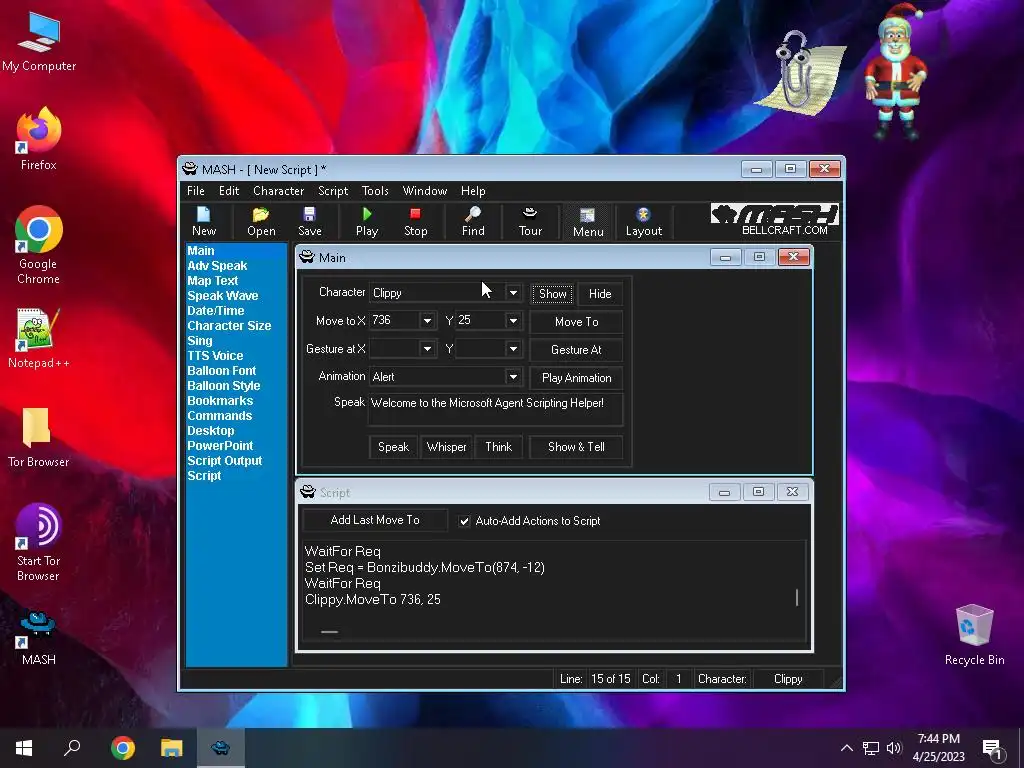Click the Think button
1024x768 pixels.
click(498, 447)
